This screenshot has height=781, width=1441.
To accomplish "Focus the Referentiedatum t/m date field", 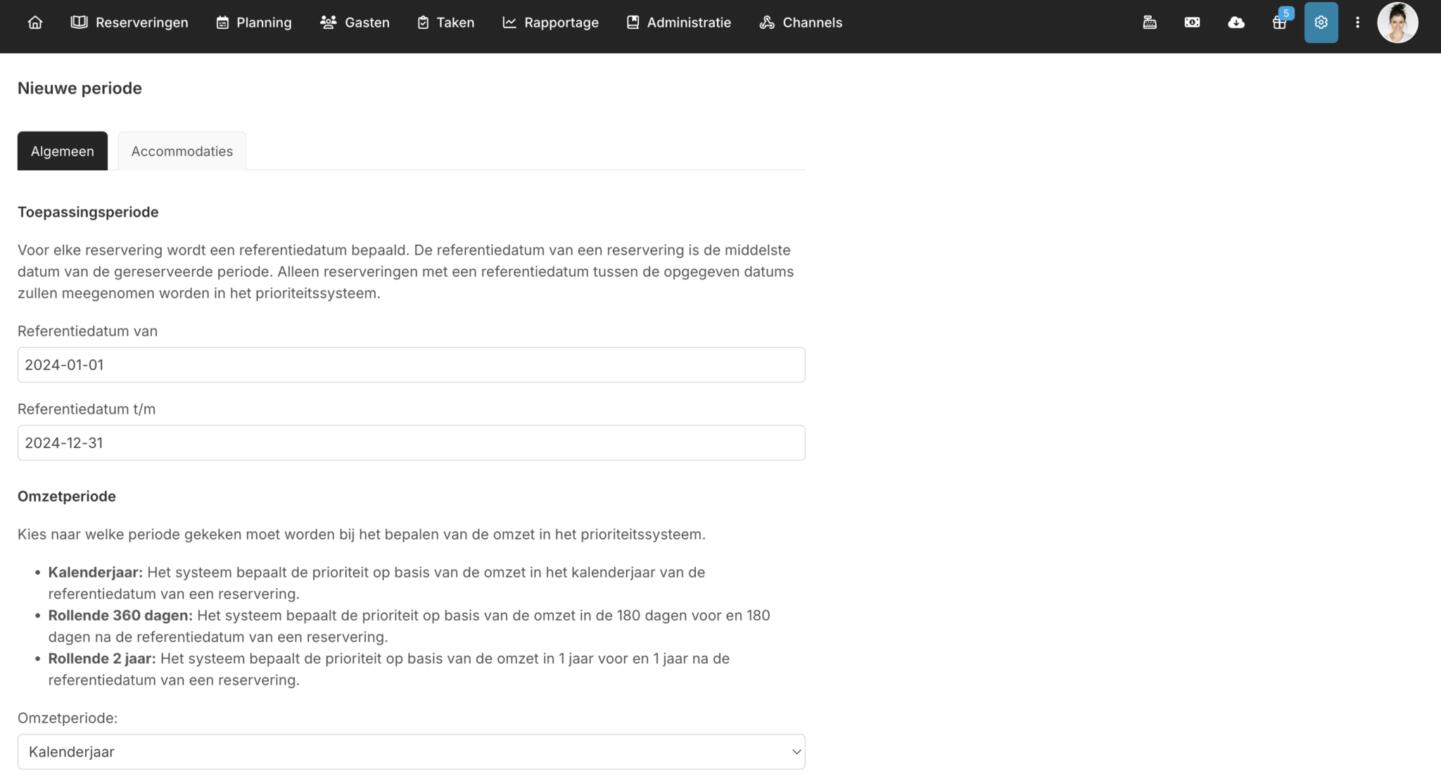I will 411,443.
